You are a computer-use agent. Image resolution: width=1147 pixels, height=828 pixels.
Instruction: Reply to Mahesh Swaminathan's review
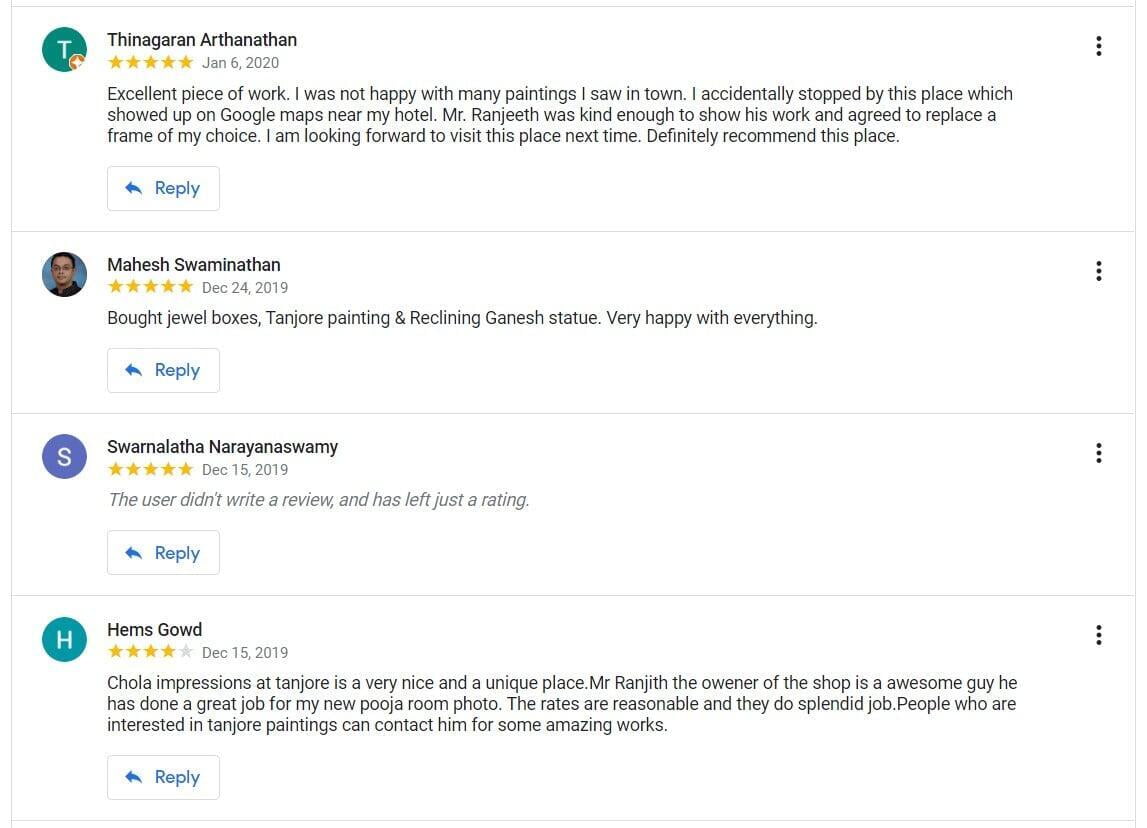tap(163, 370)
